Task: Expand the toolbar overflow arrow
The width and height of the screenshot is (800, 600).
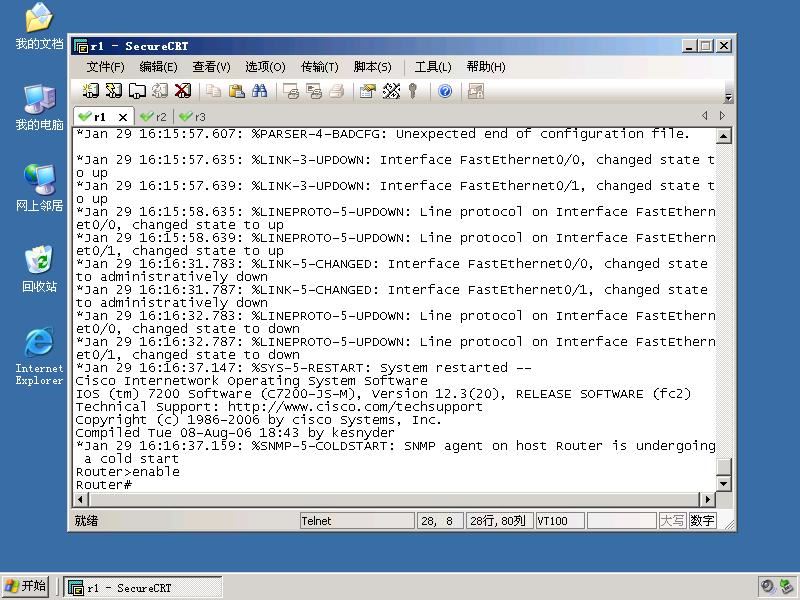Action: [729, 97]
